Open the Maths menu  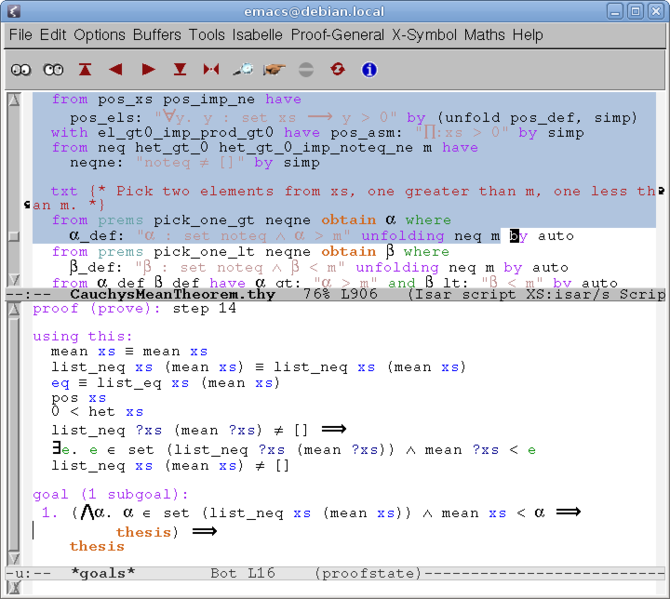pyautogui.click(x=485, y=35)
